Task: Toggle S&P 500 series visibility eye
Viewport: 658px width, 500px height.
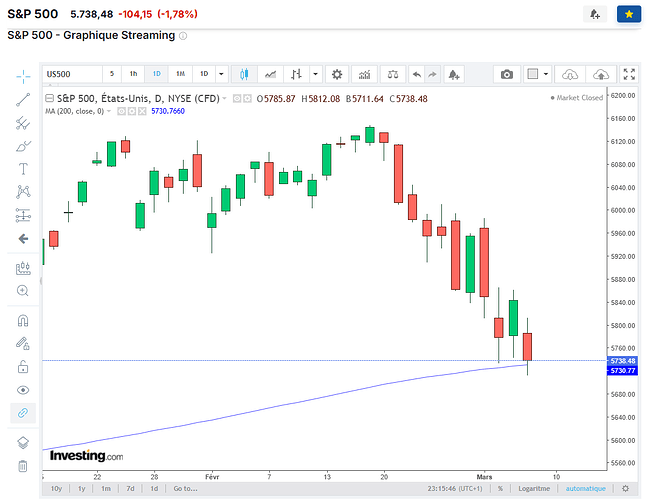Action: coord(237,99)
